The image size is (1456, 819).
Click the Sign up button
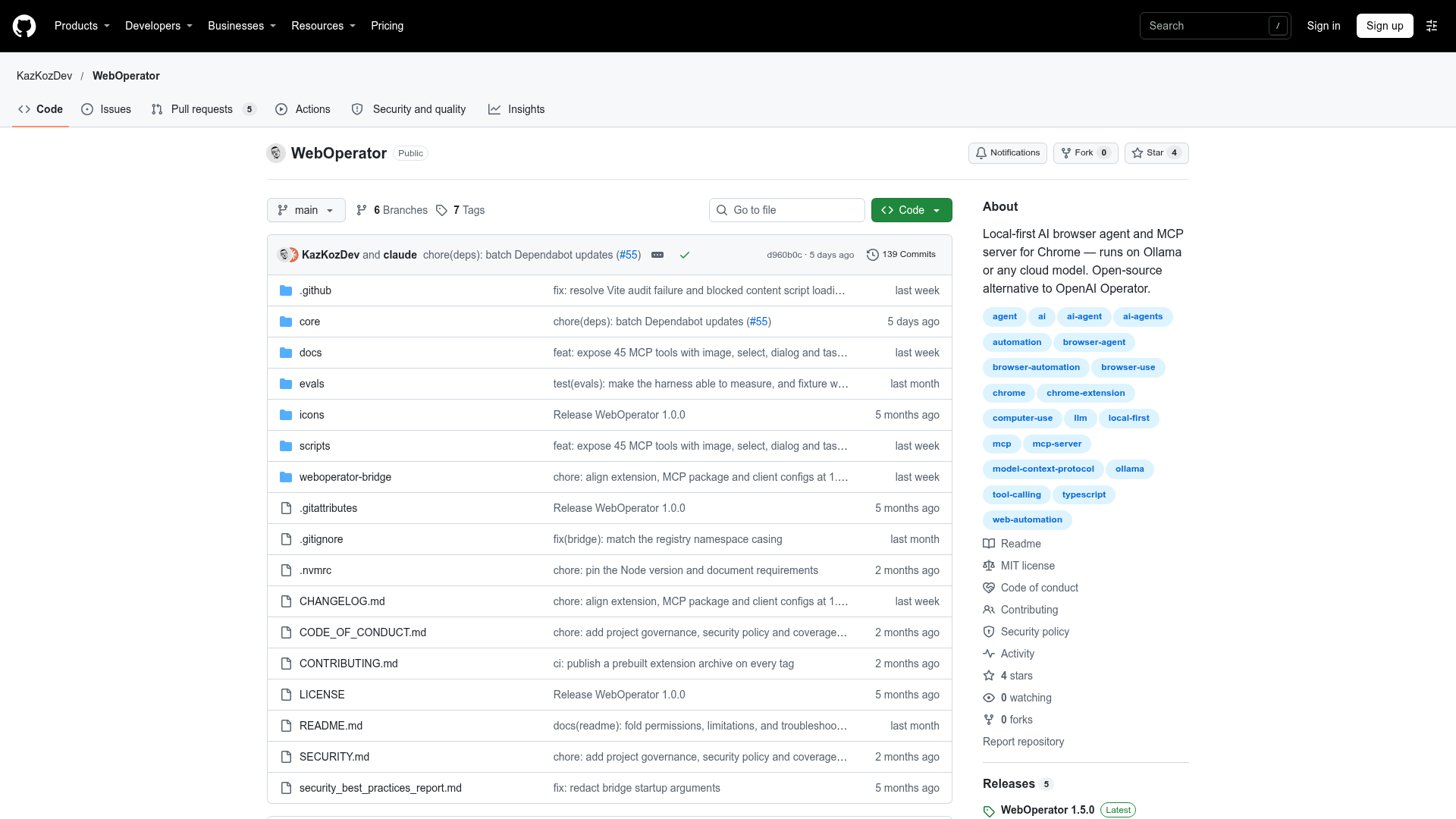1385,26
